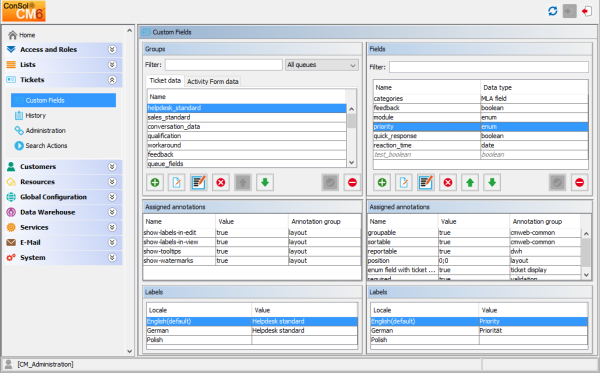Select the groupable annotation row

[x=474, y=233]
